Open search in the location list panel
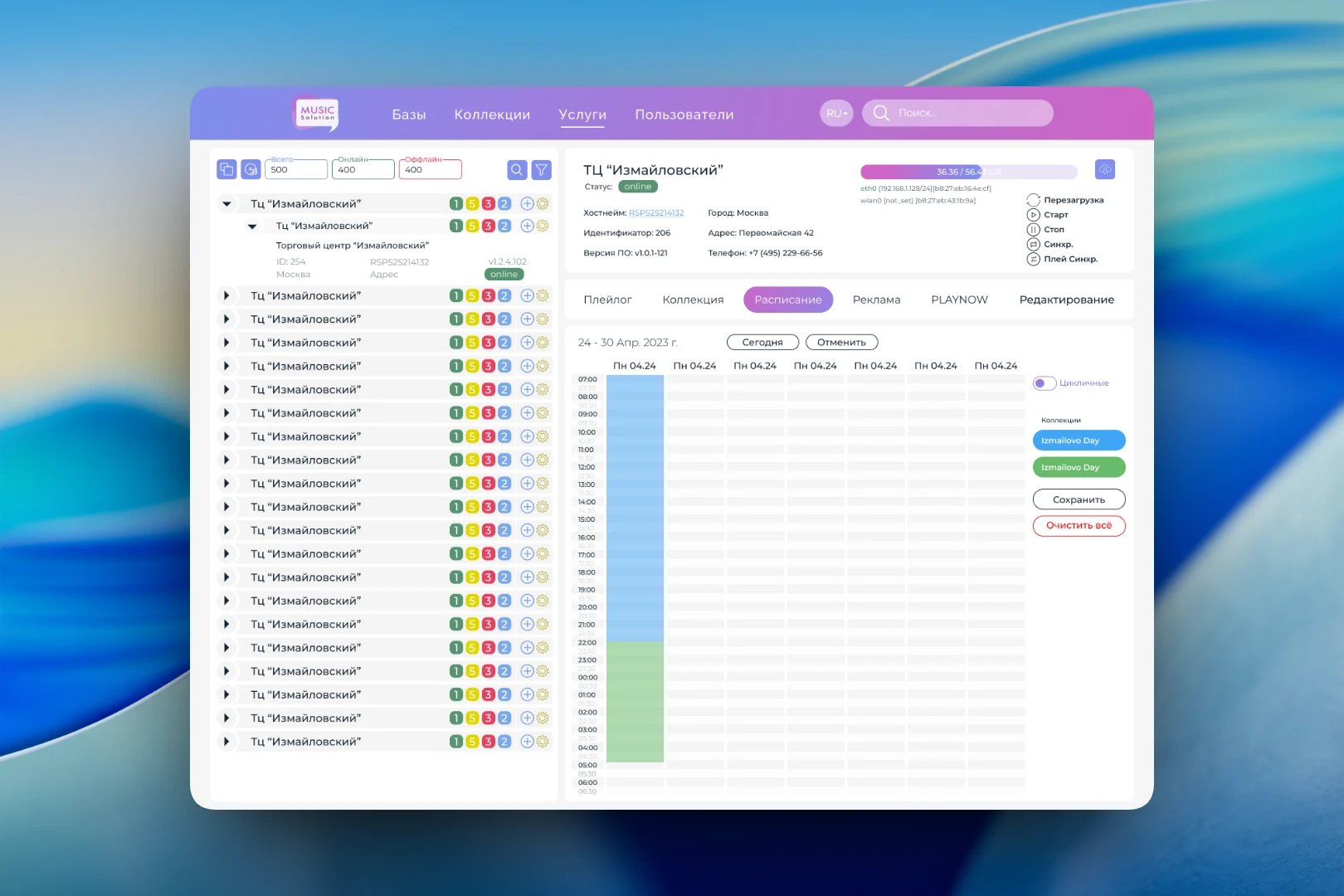This screenshot has width=1344, height=896. tap(517, 169)
